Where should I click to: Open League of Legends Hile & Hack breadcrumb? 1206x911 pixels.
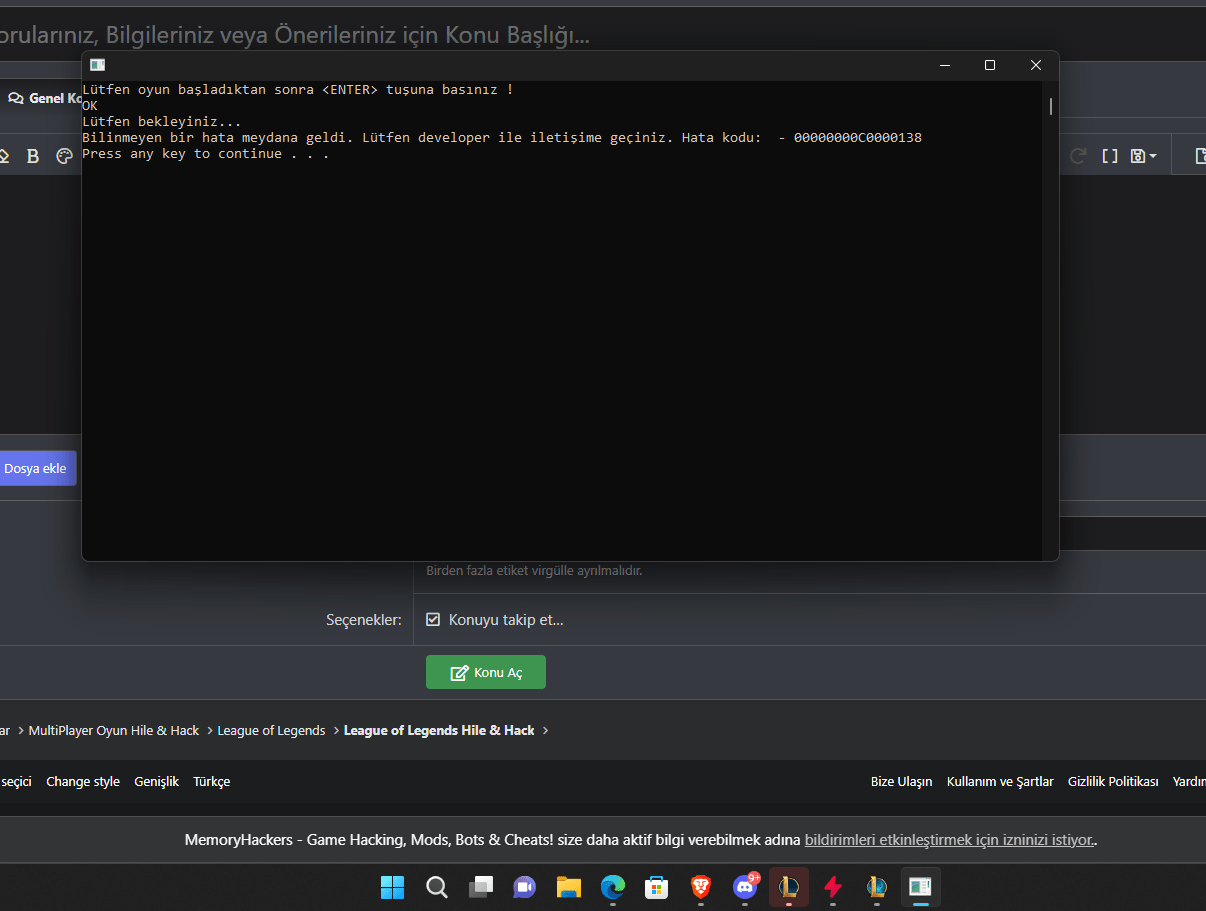439,731
